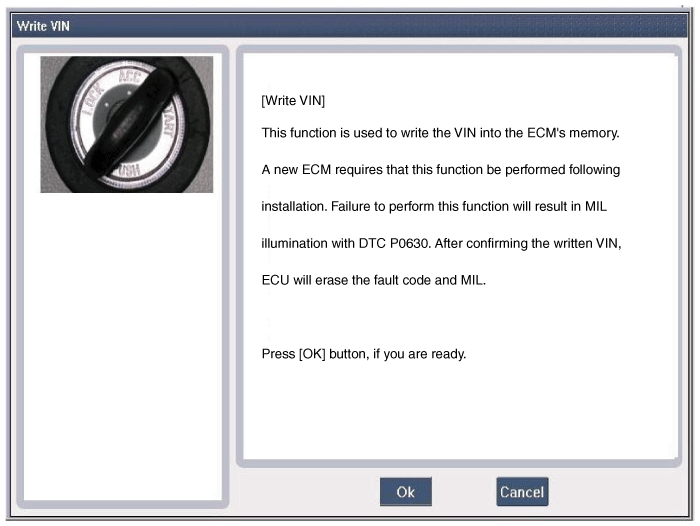Click the 'Press [OK] button, if you are ready' line
This screenshot has width=700, height=526.
click(363, 354)
